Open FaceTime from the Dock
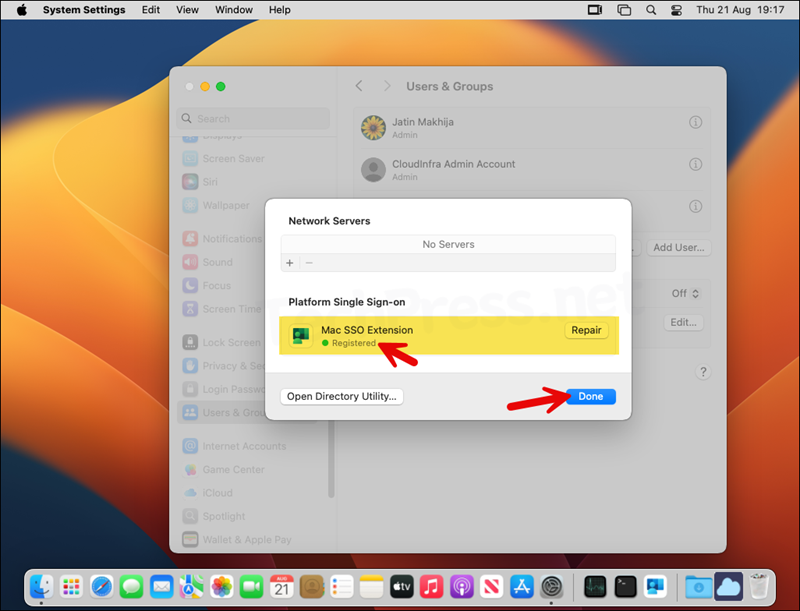 [252, 587]
